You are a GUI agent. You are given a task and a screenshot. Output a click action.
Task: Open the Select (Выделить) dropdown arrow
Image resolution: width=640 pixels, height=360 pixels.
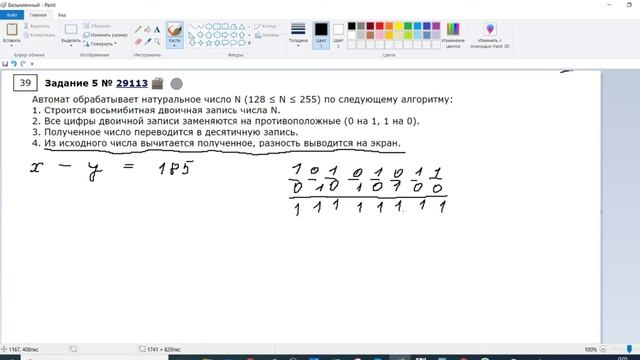click(71, 45)
